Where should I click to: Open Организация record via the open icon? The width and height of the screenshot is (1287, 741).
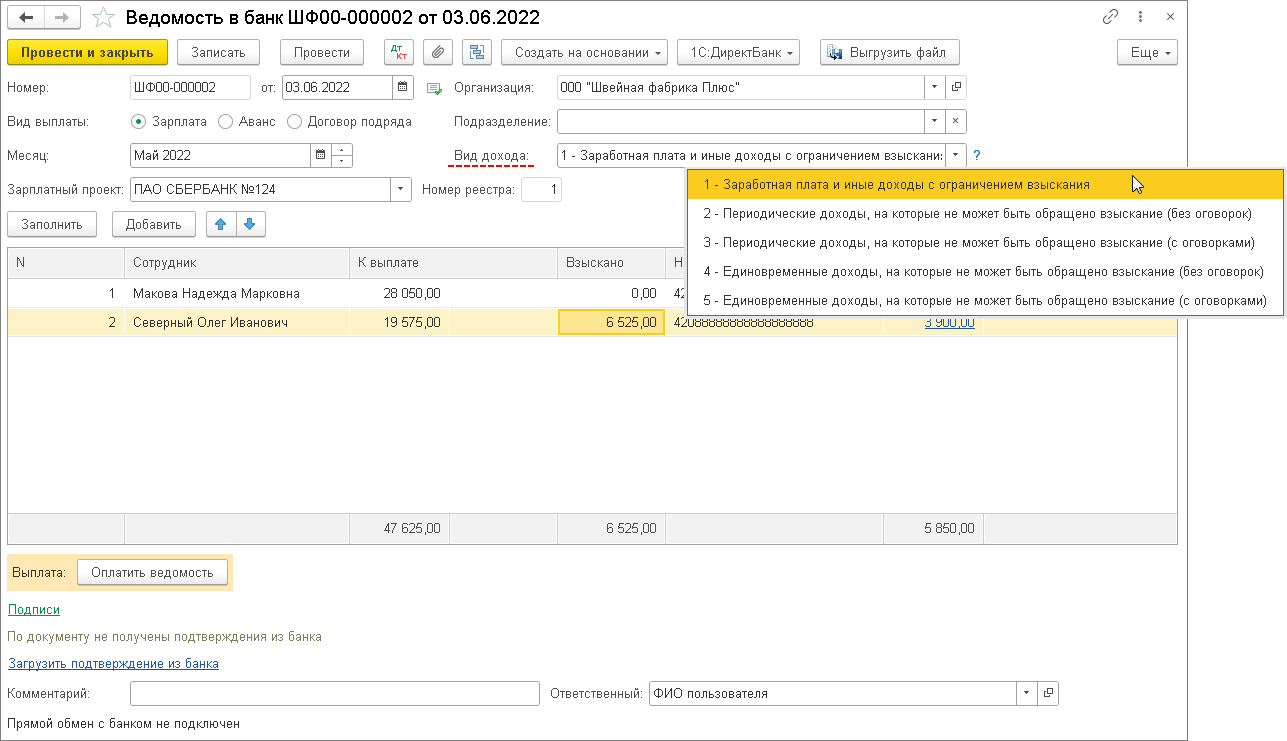(956, 87)
